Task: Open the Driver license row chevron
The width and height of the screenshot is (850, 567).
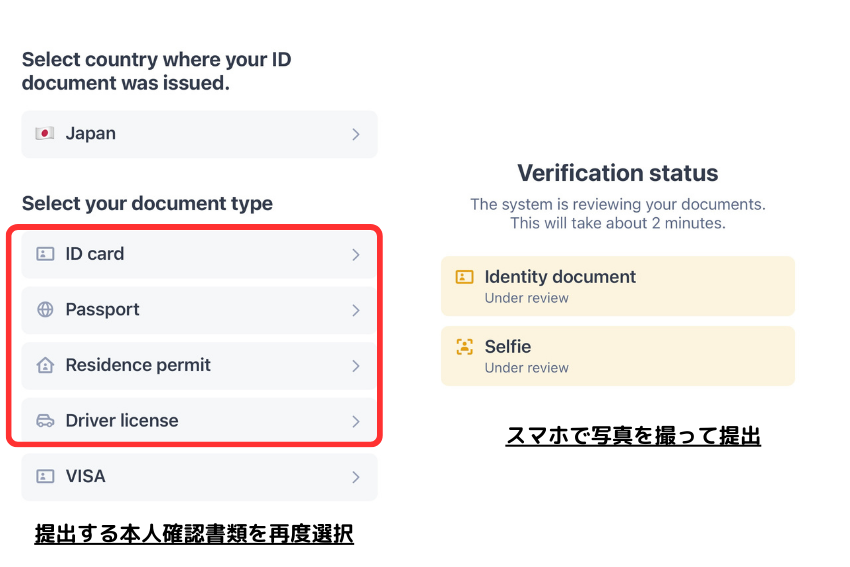Action: pyautogui.click(x=355, y=421)
